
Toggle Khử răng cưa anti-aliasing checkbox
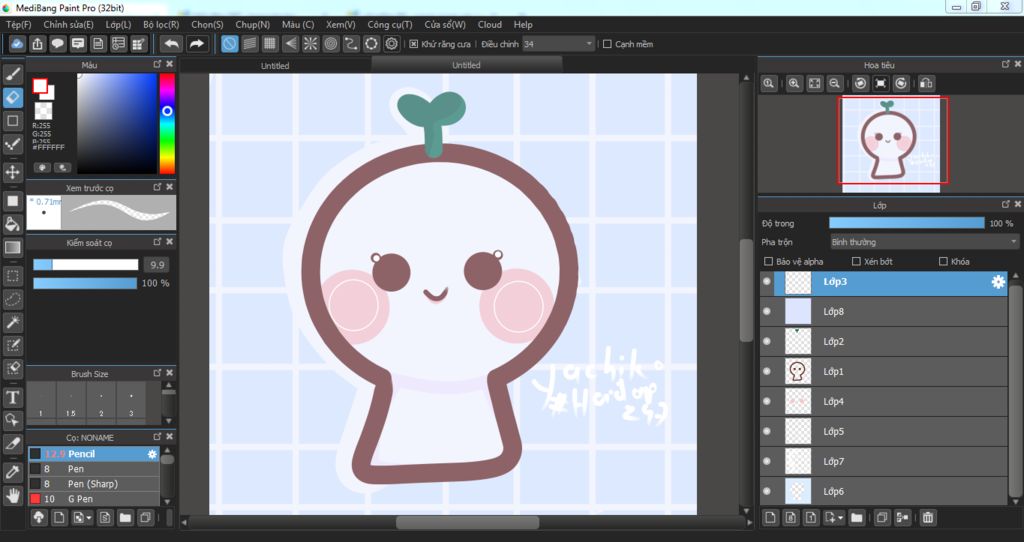click(x=413, y=44)
